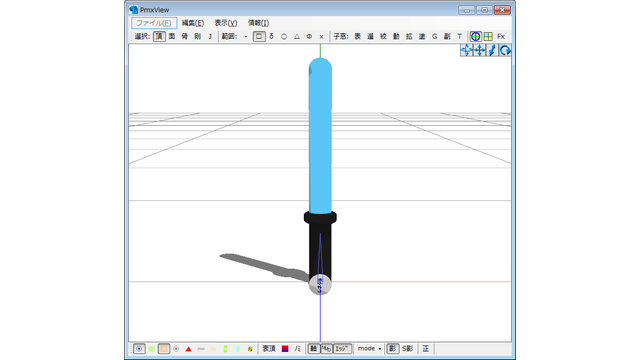Click the viewport diagonal zoom icon
This screenshot has width=640, height=360.
coord(493,50)
